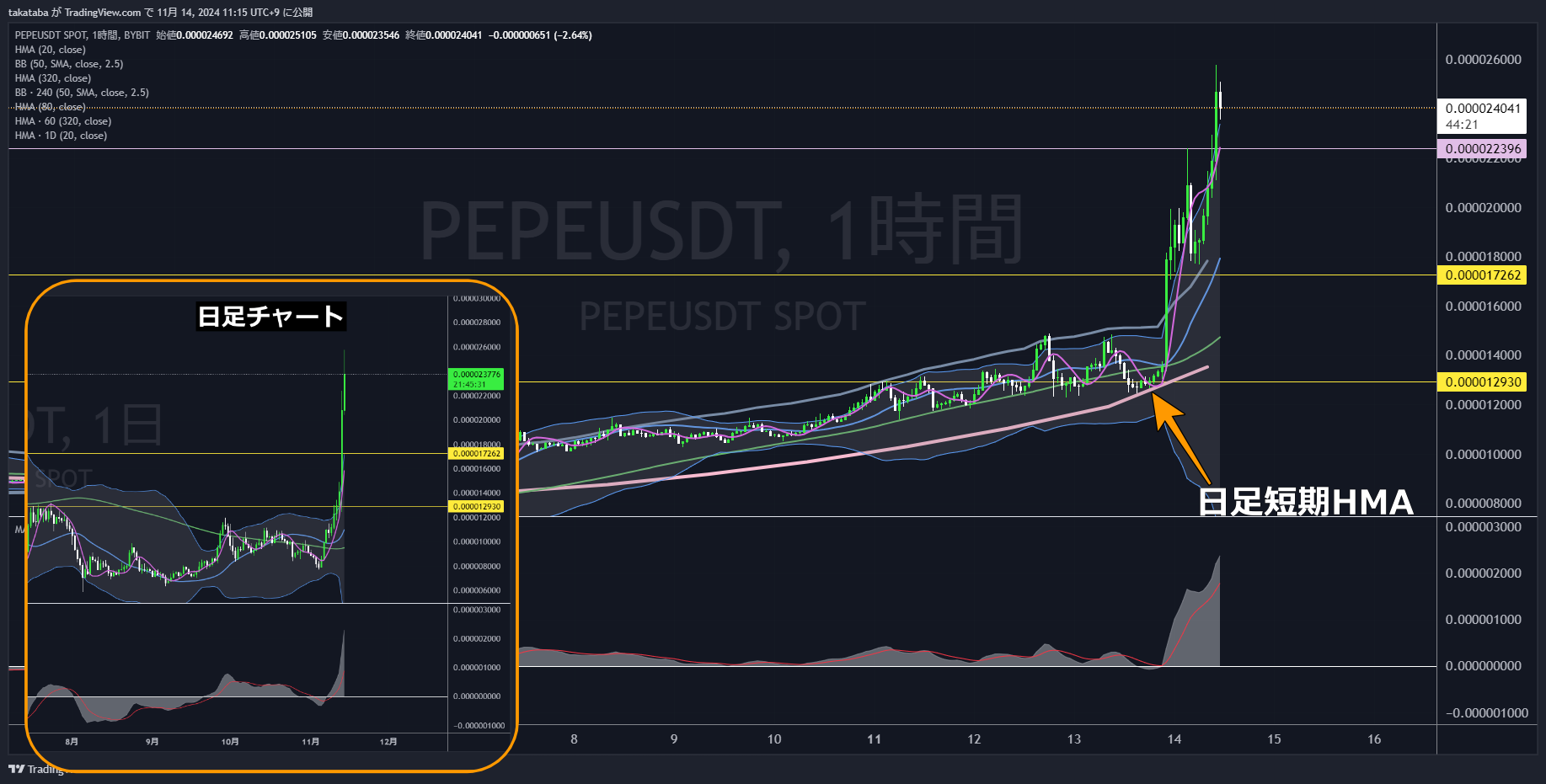Click the purple 0.000022396 price label
The image size is (1546, 784).
(1483, 149)
